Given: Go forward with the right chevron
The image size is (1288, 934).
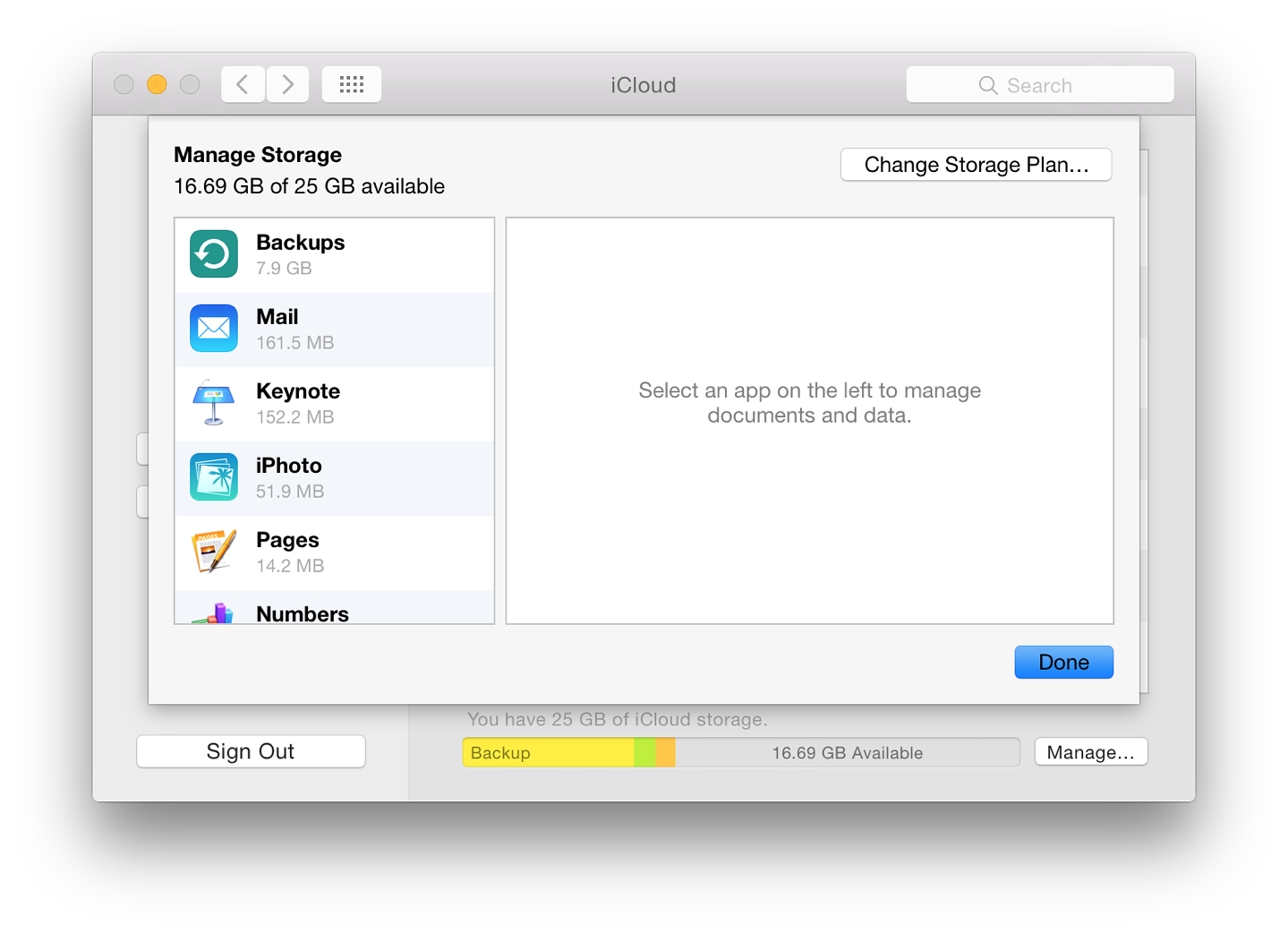Looking at the screenshot, I should (288, 84).
